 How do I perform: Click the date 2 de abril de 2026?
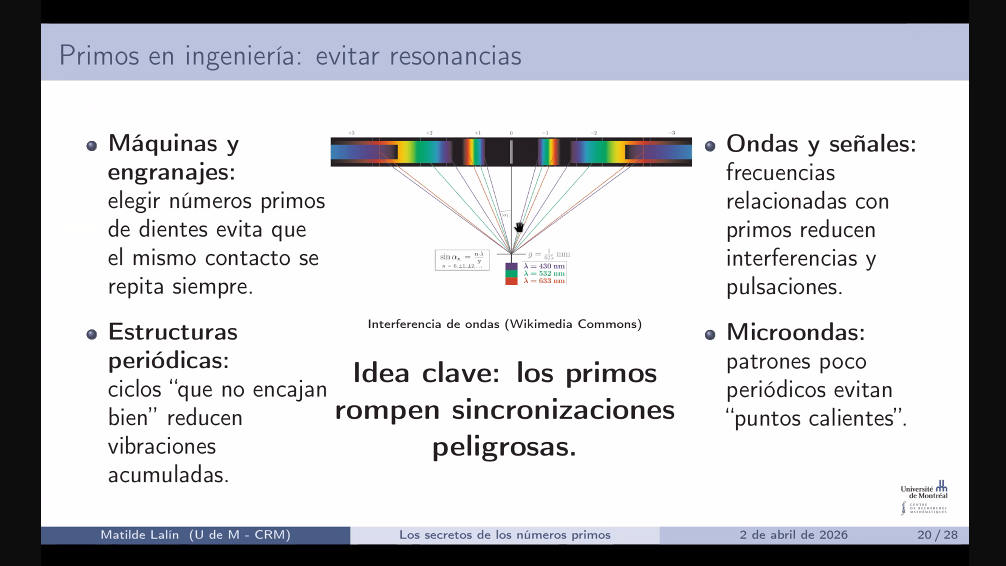click(x=793, y=535)
